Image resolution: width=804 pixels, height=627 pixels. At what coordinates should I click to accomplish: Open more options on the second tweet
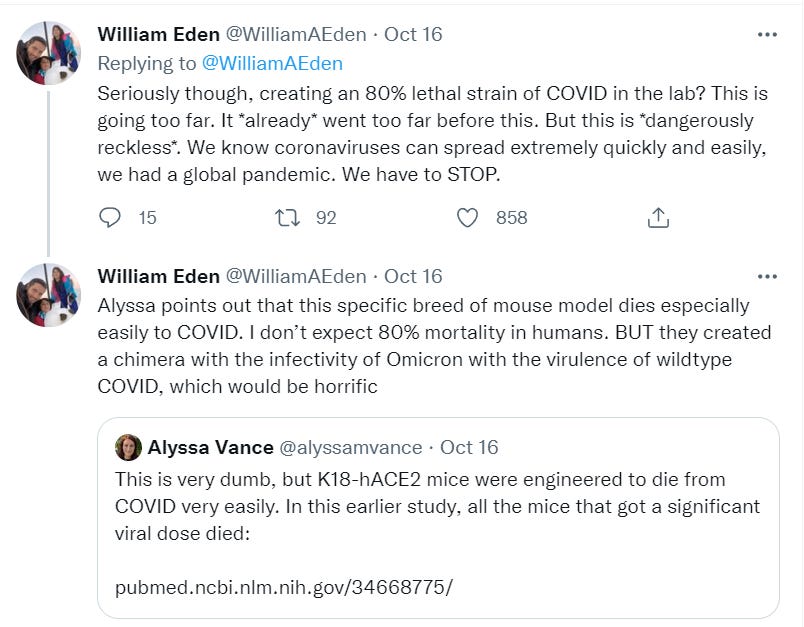point(767,277)
